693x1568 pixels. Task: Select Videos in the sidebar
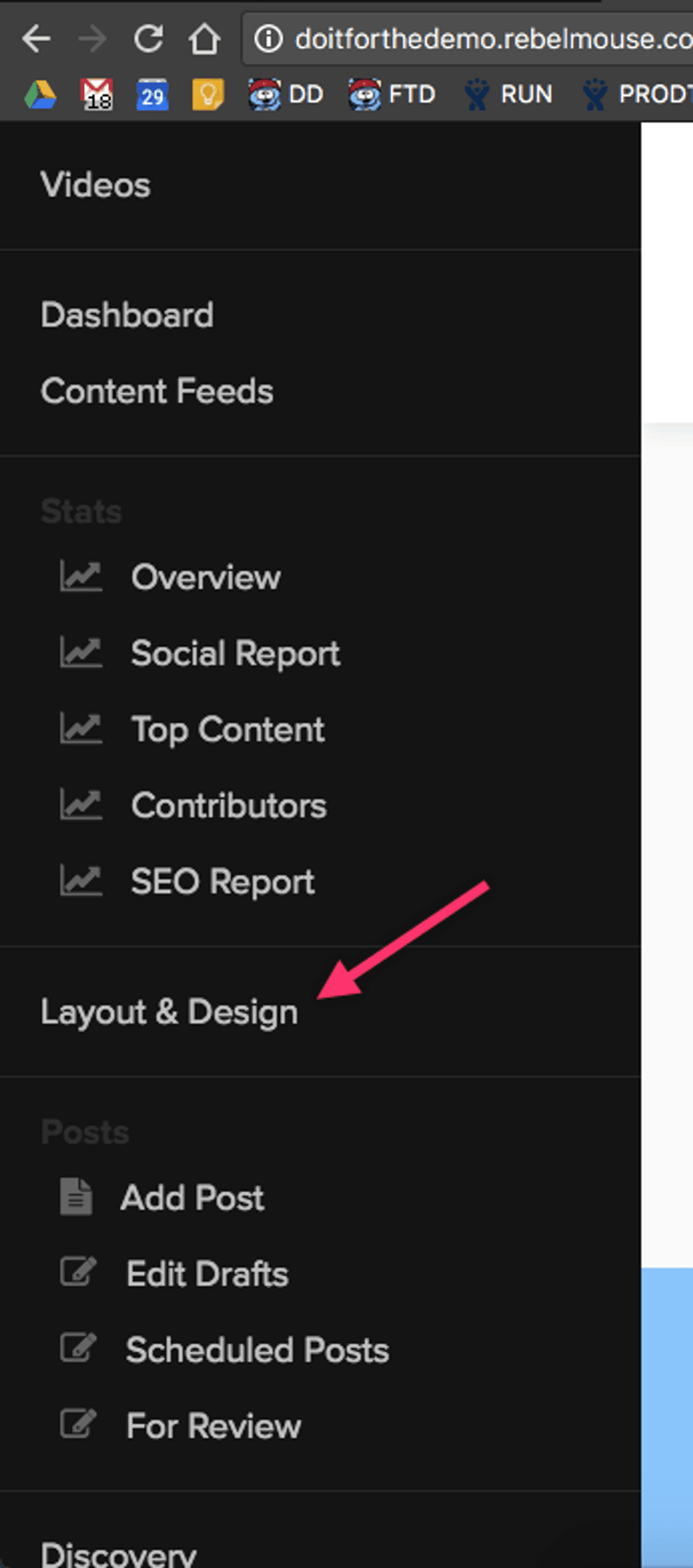[95, 185]
